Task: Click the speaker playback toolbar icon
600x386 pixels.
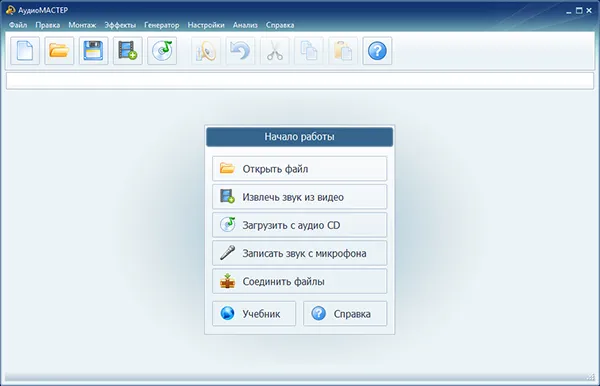Action: 206,51
